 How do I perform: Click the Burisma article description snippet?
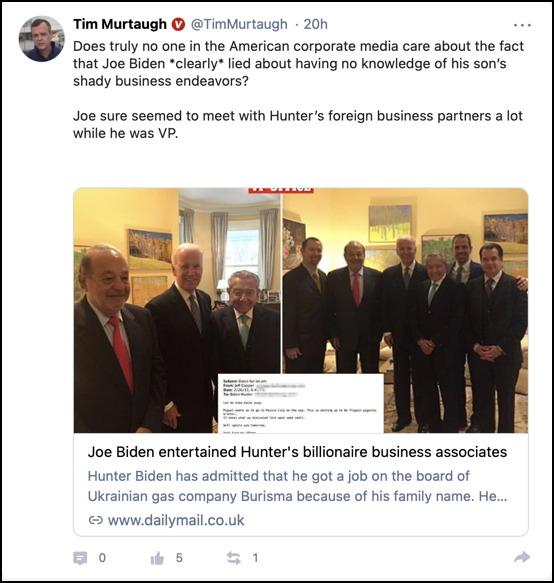pyautogui.click(x=297, y=486)
